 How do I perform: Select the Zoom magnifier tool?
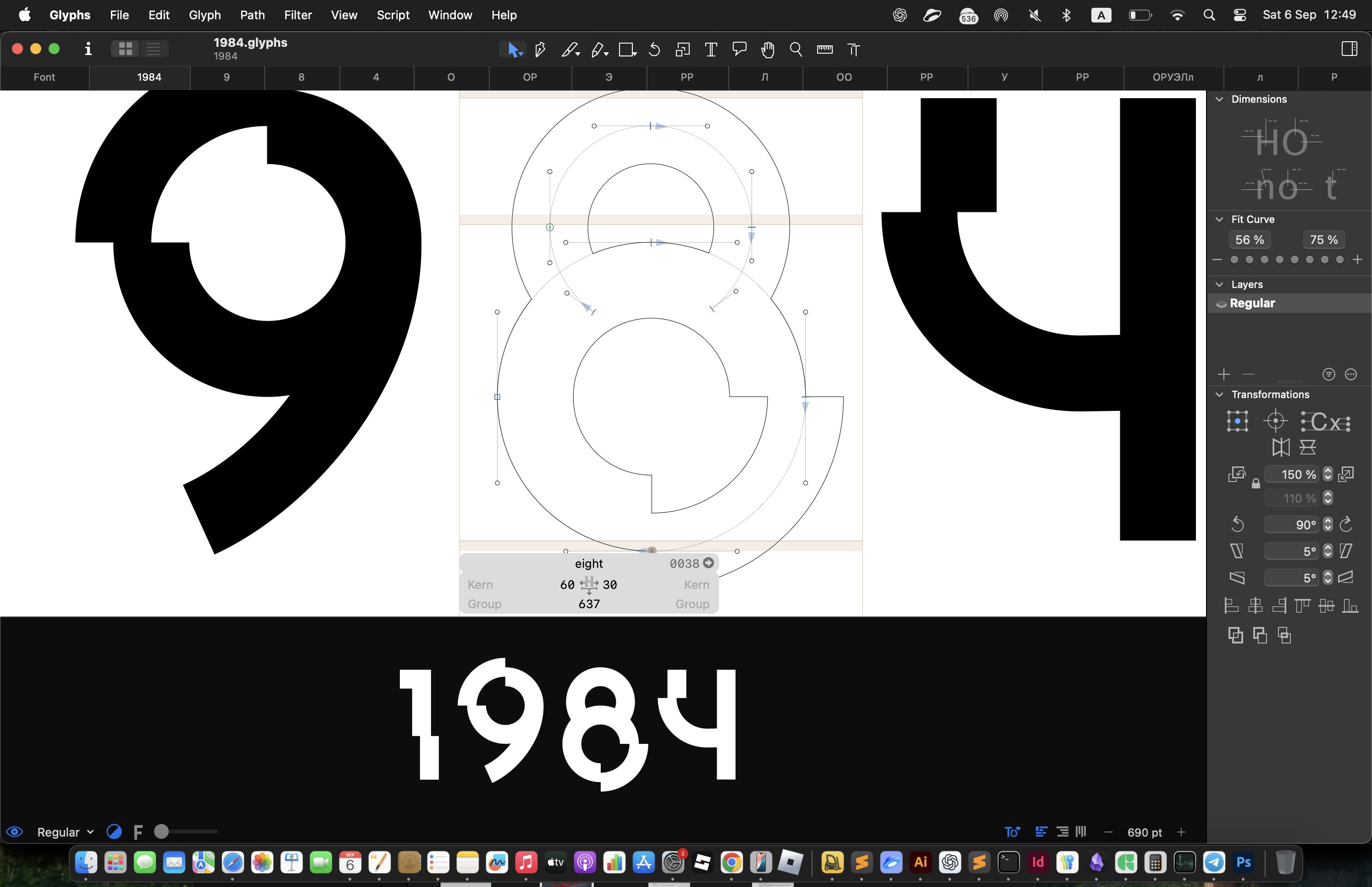click(x=796, y=50)
